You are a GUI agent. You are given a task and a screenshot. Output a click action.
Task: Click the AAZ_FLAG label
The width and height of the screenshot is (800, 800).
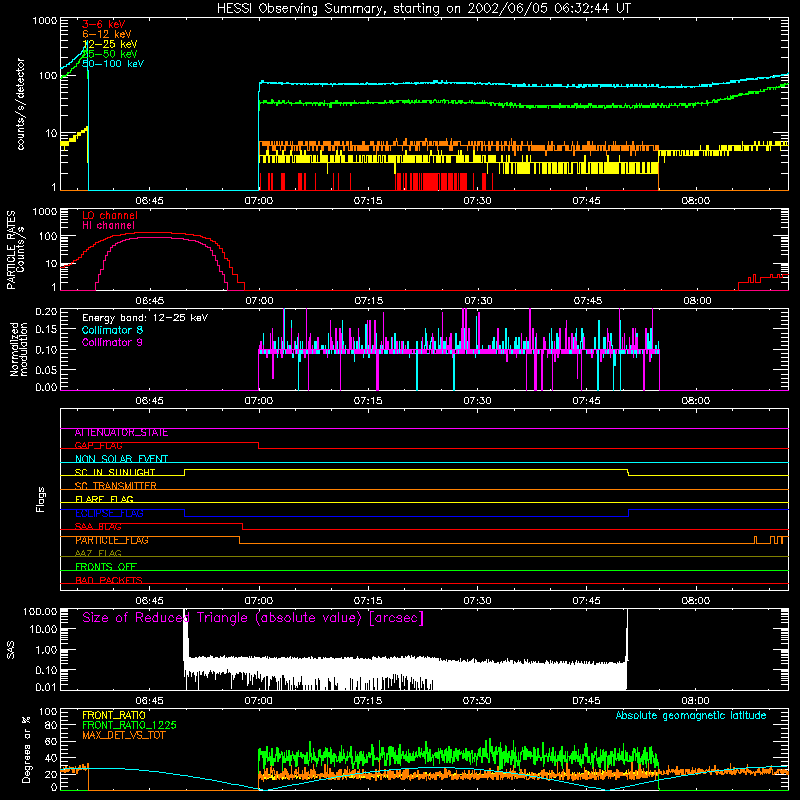click(x=98, y=554)
